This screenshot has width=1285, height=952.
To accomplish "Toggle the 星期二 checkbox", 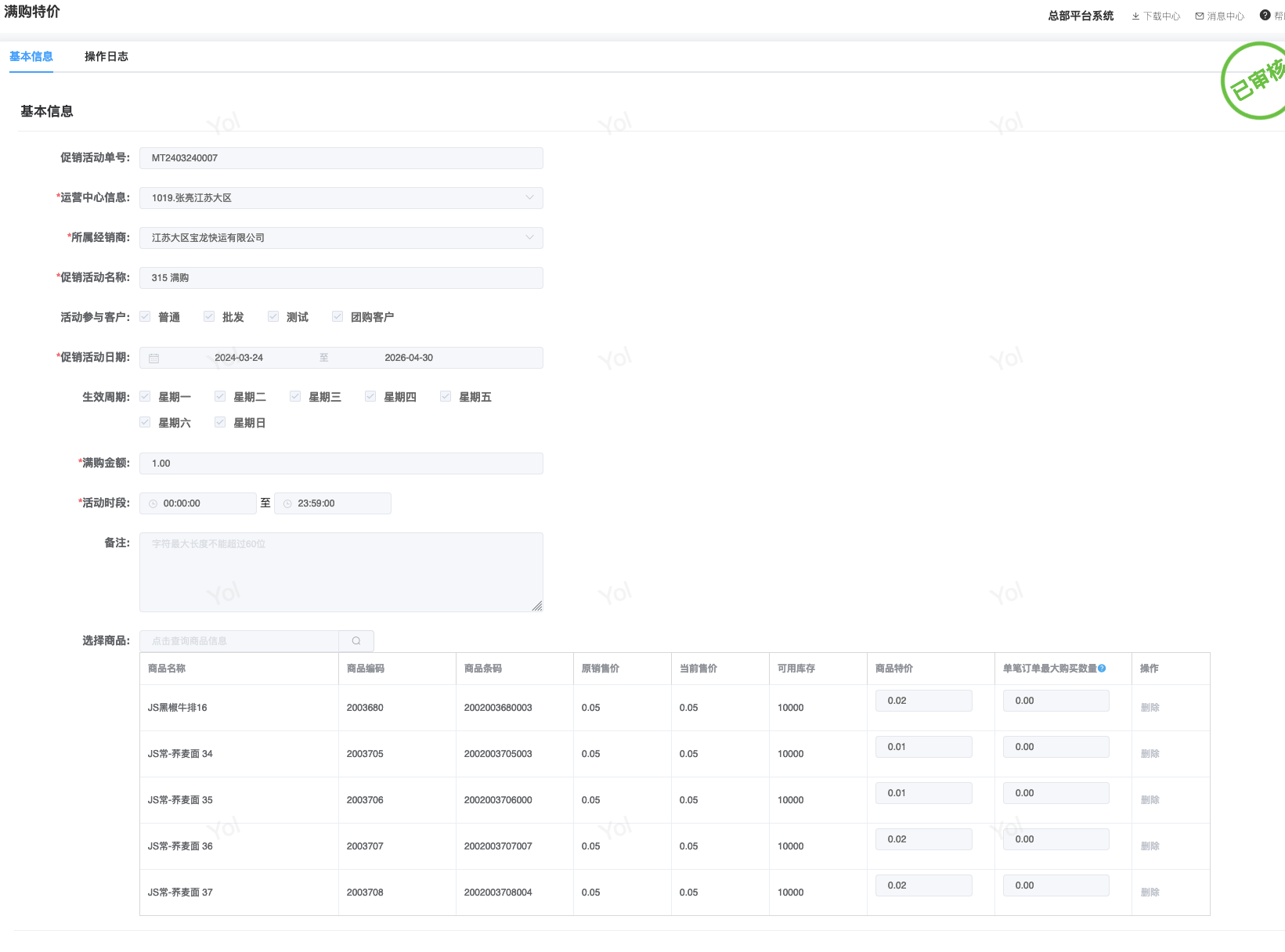I will (220, 396).
